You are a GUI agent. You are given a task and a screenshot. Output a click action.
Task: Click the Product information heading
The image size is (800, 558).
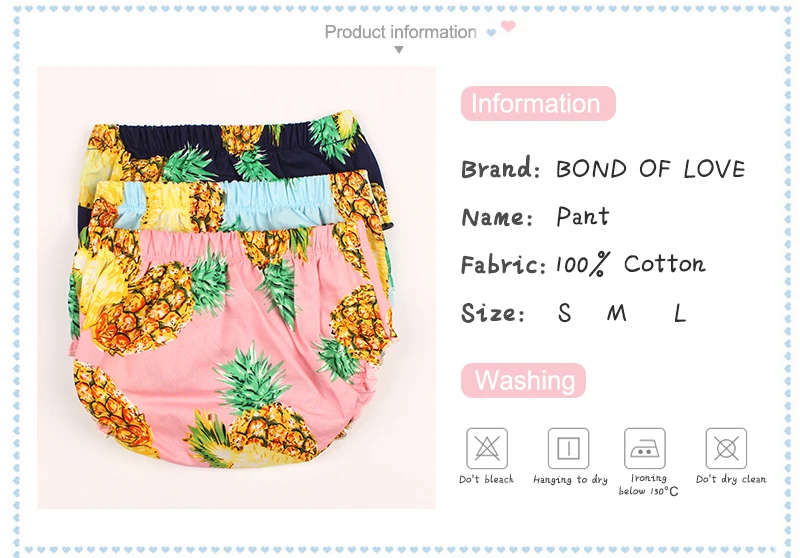coord(401,32)
